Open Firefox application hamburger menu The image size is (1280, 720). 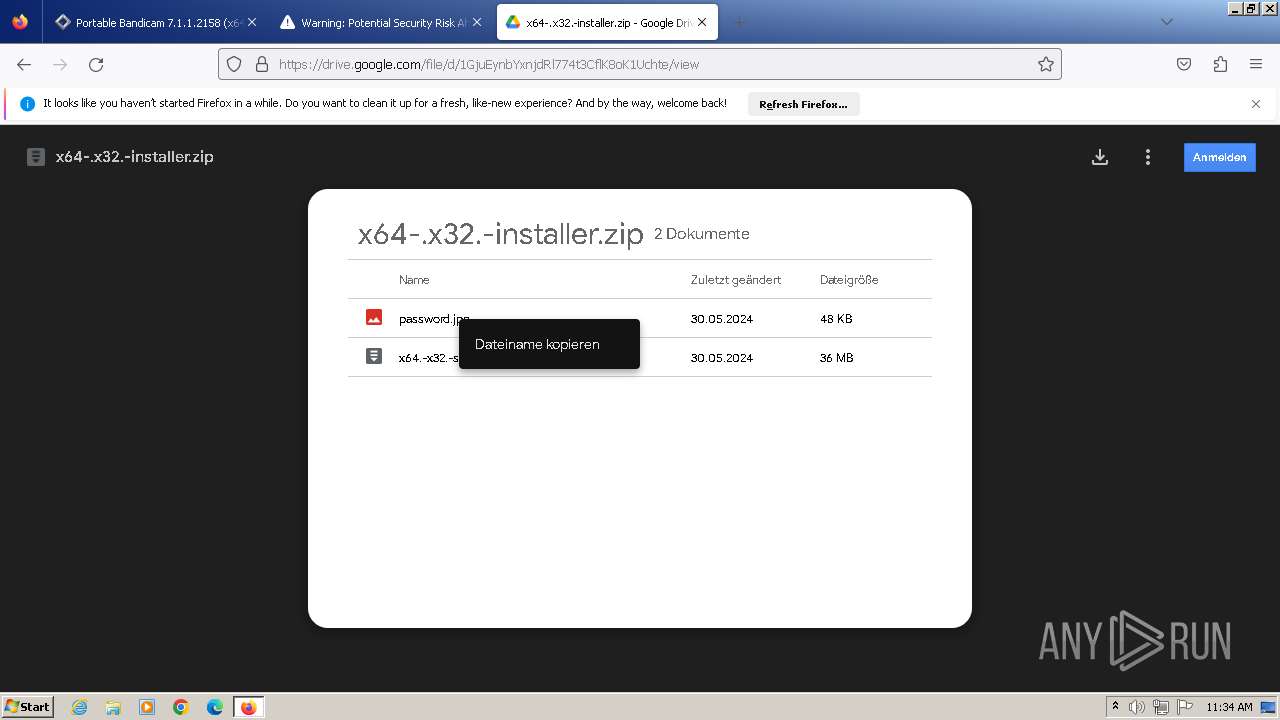click(1256, 64)
